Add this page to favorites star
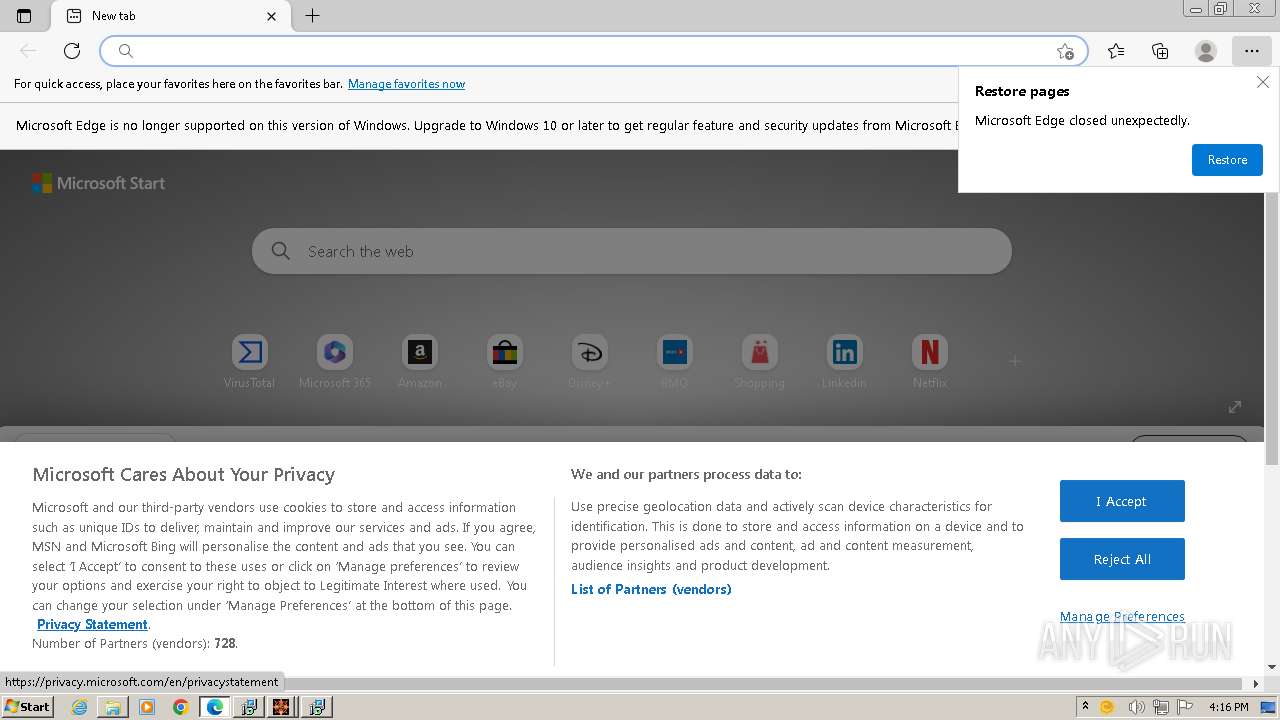Screen dimensions: 1280x720 coord(1065,51)
